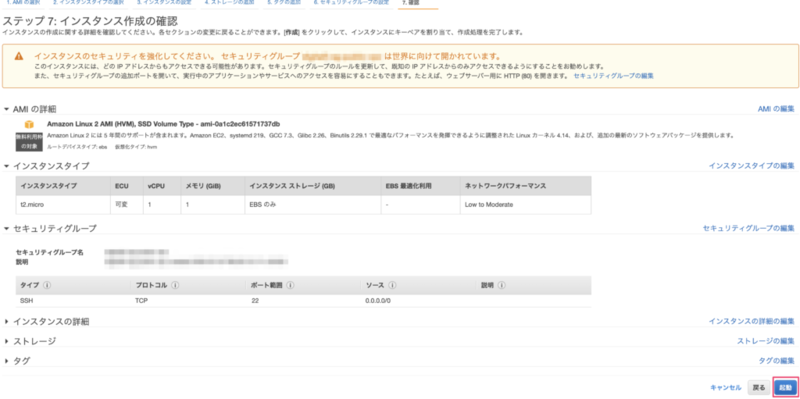The image size is (800, 399).
Task: Click the orange security warning triangle icon
Action: pyautogui.click(x=19, y=56)
